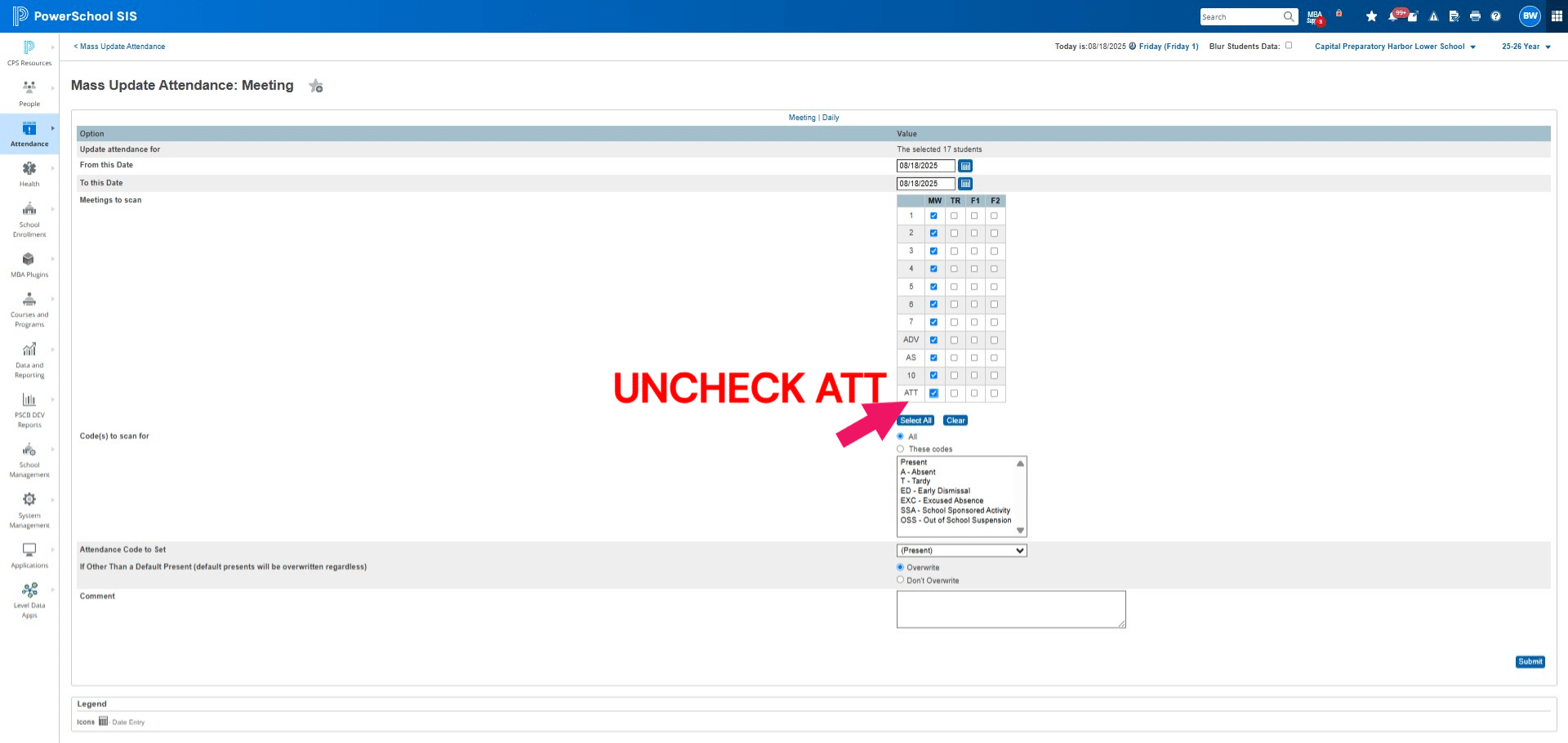Open PSCB DEV Reports sidebar item
1568x743 pixels.
tap(29, 410)
